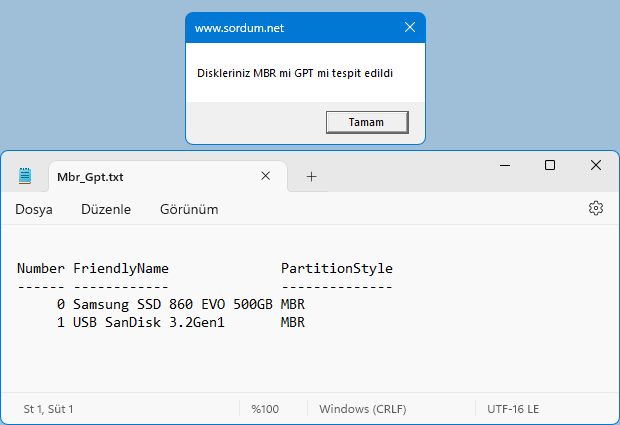Open the Düzenle menu
Image resolution: width=620 pixels, height=425 pixels.
click(106, 209)
